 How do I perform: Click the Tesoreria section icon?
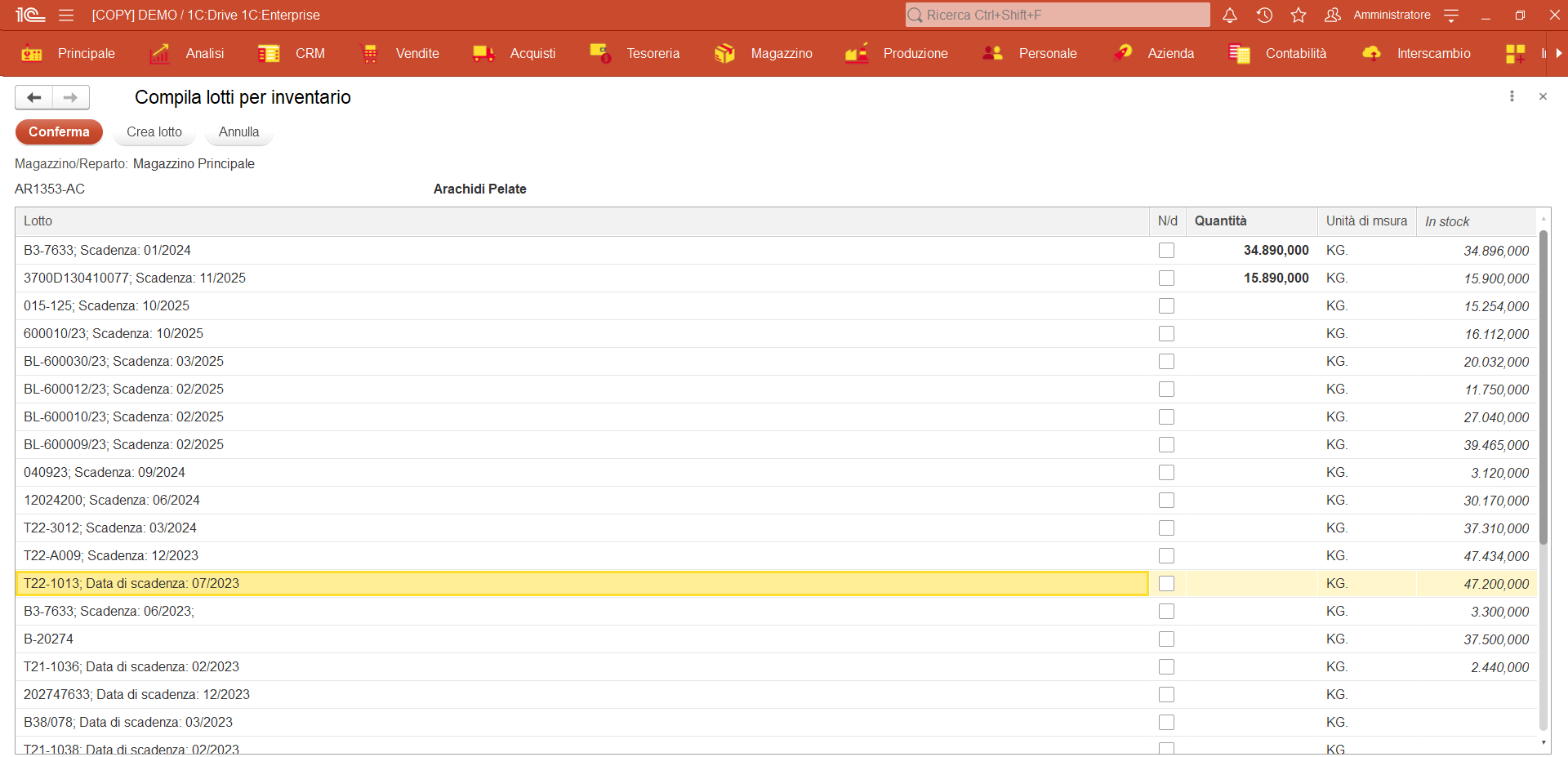pyautogui.click(x=600, y=53)
